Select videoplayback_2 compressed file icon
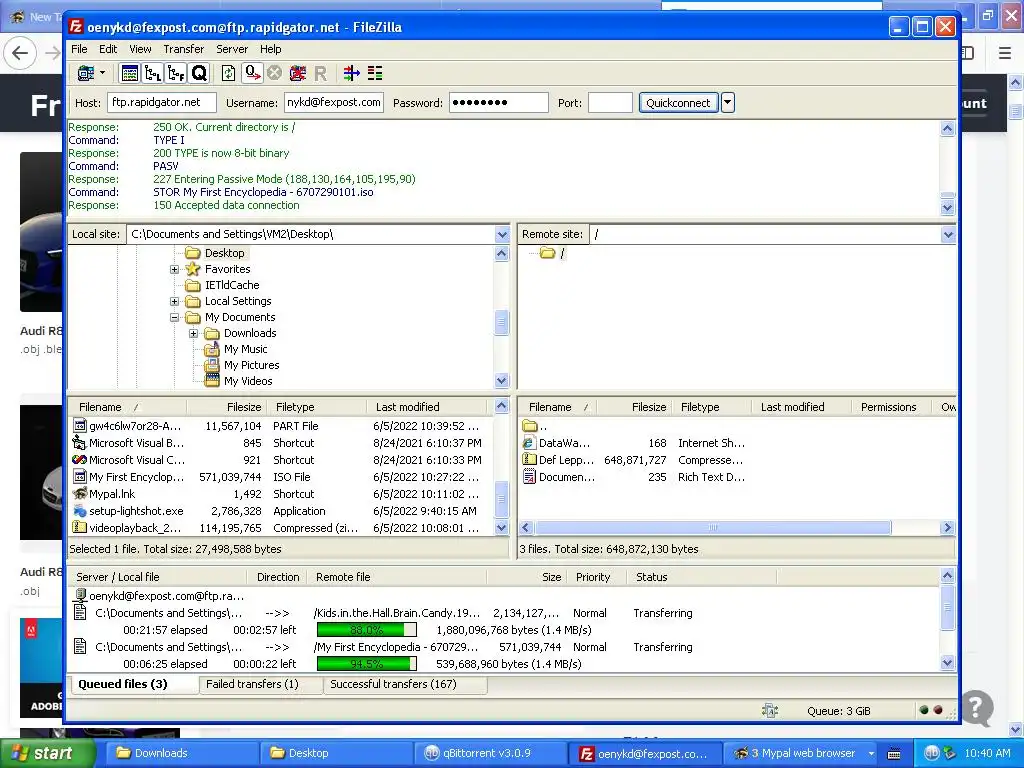The width and height of the screenshot is (1024, 768). coord(80,528)
